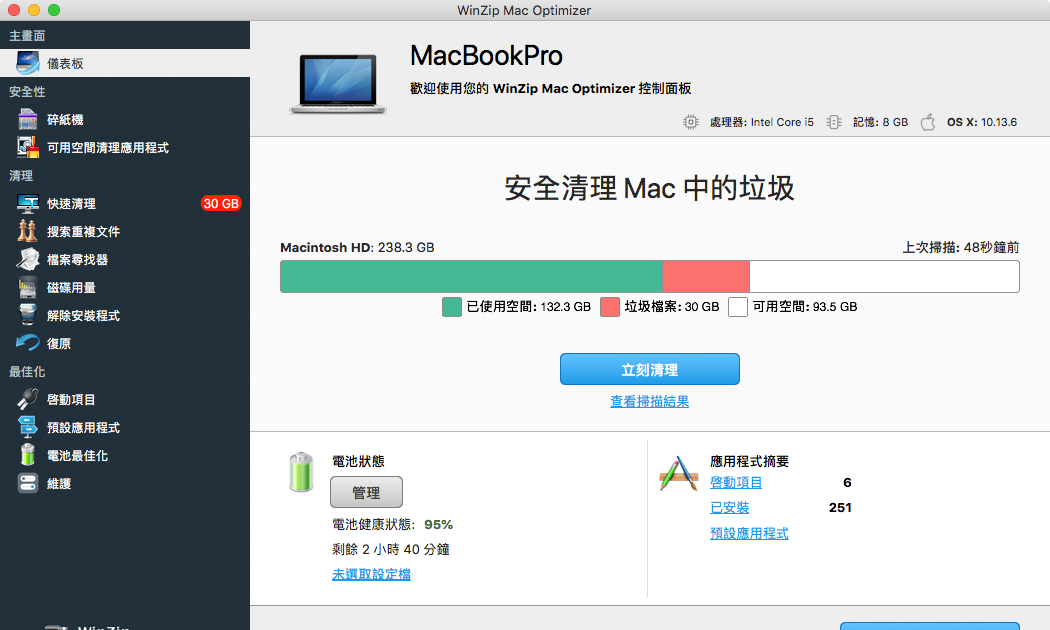Select 磁碟用量 sidebar entry

(x=125, y=287)
